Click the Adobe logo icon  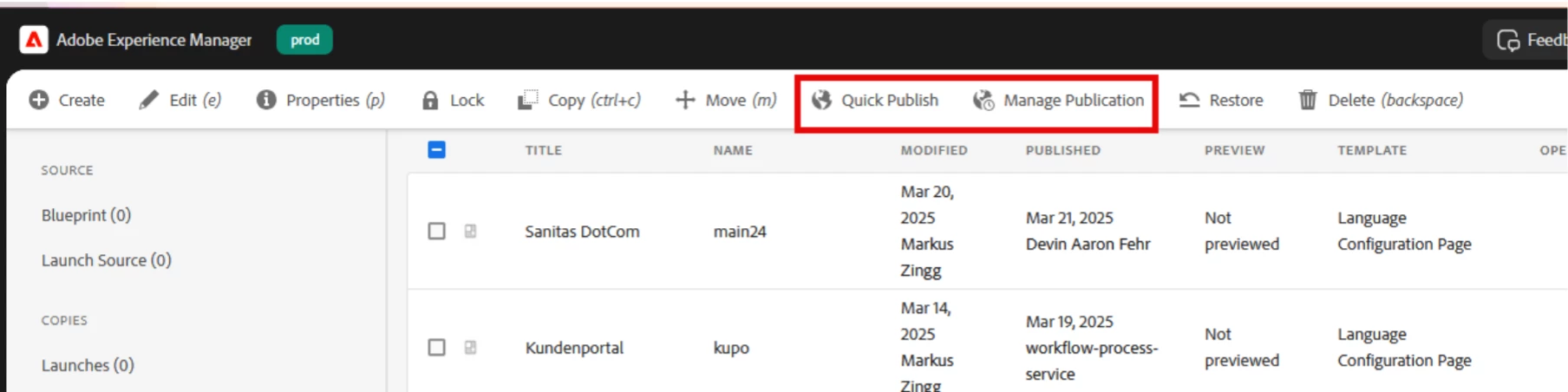[34, 40]
